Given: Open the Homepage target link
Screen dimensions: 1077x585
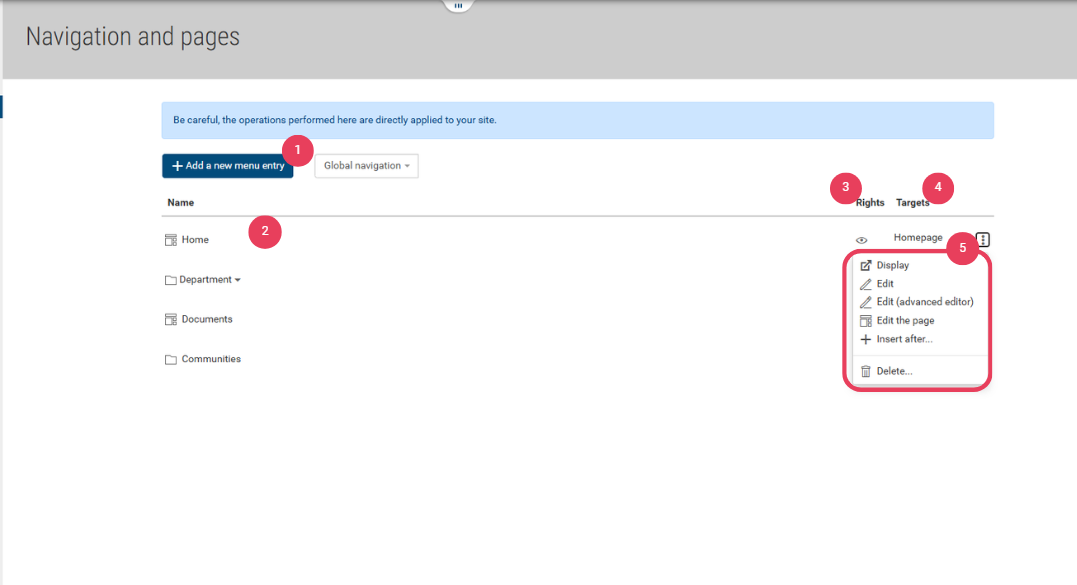Looking at the screenshot, I should tap(917, 238).
